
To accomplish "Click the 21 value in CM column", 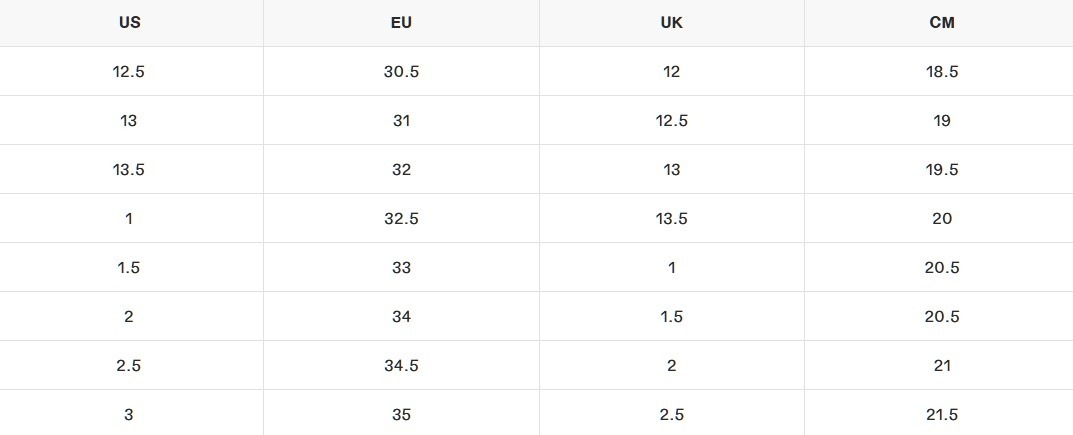I will tap(941, 366).
